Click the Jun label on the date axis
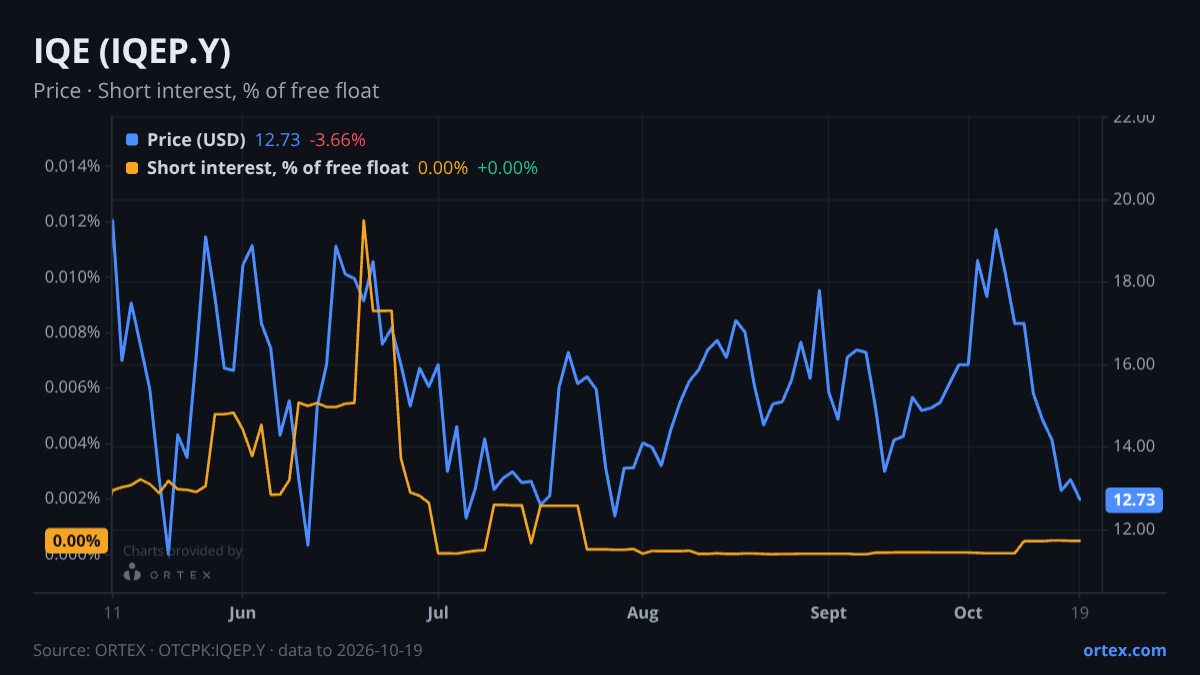Viewport: 1200px width, 675px height. click(x=243, y=613)
